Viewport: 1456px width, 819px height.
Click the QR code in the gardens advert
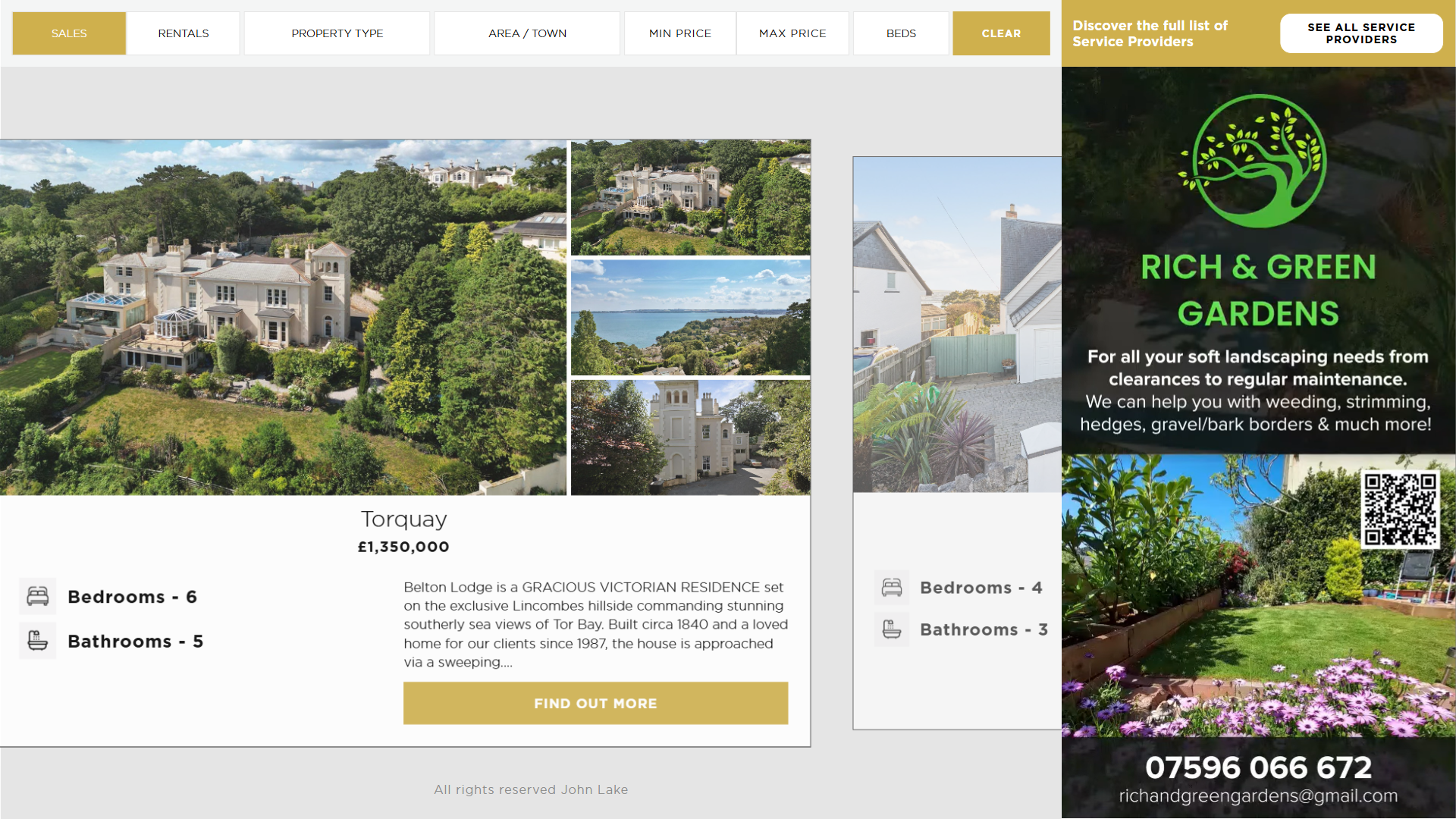[x=1400, y=509]
